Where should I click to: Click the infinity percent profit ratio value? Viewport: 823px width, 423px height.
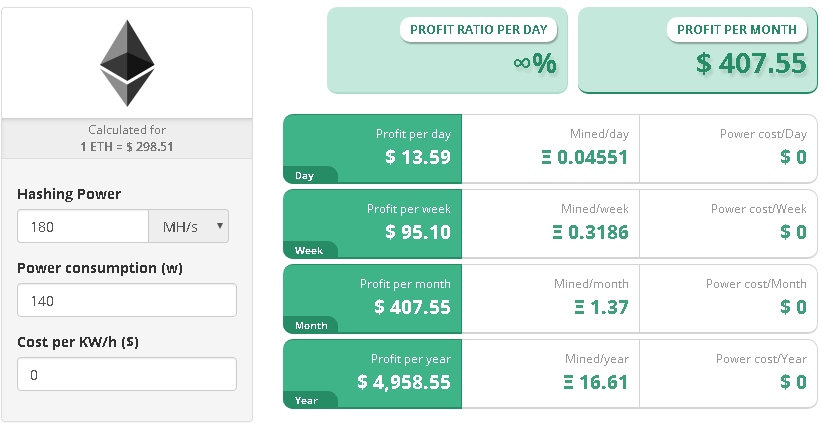point(535,64)
